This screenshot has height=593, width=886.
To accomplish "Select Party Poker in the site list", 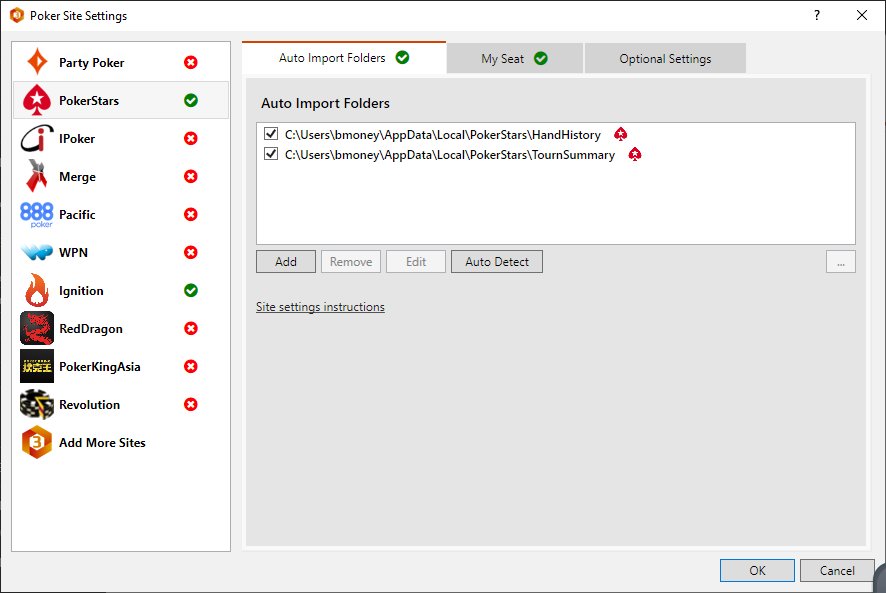I will 120,62.
